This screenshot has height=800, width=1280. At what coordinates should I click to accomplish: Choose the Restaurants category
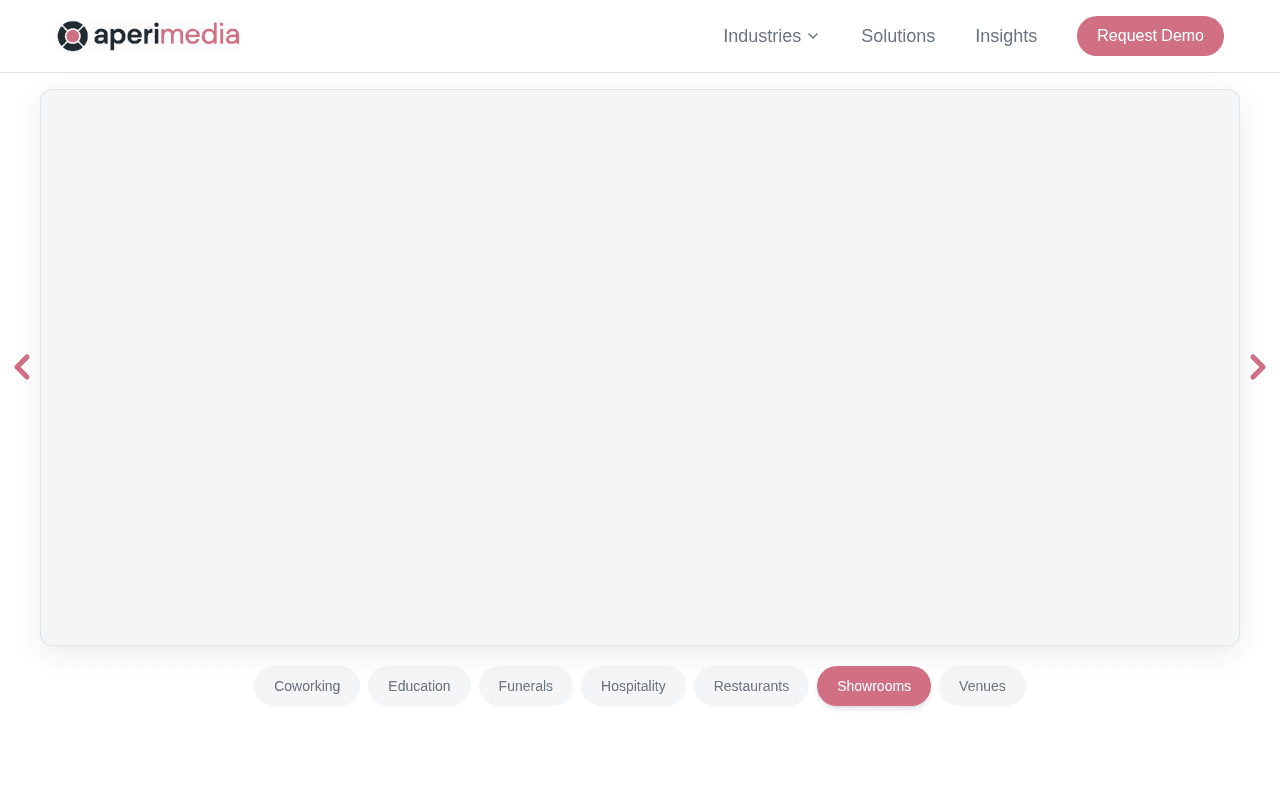751,686
